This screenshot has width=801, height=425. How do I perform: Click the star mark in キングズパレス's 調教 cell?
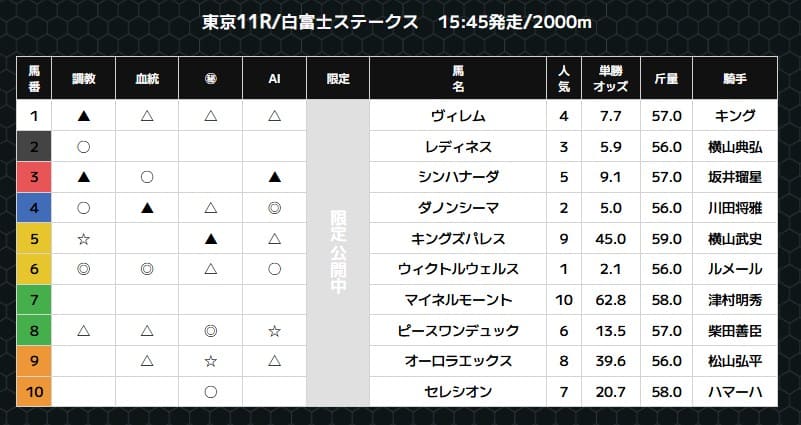(x=84, y=239)
